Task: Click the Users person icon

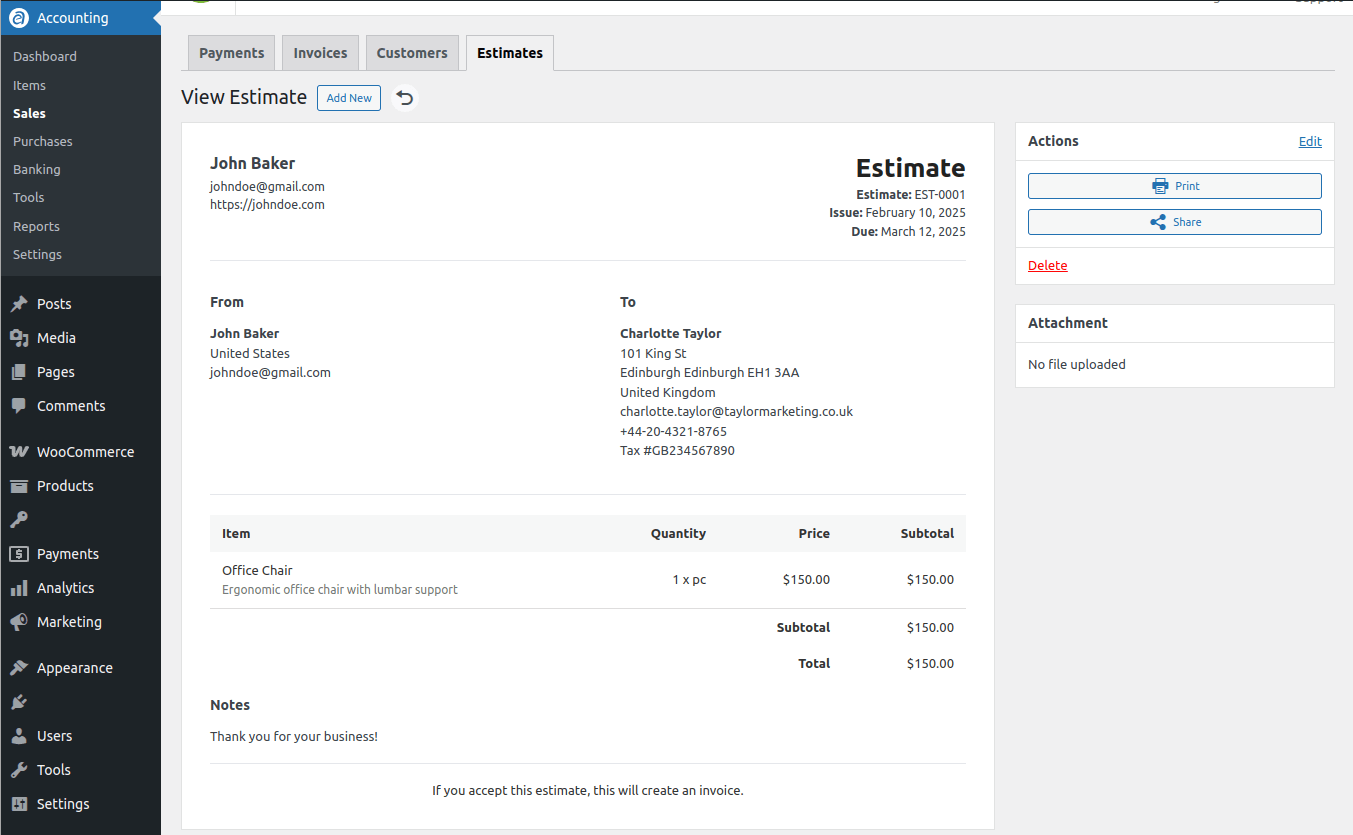Action: tap(19, 736)
